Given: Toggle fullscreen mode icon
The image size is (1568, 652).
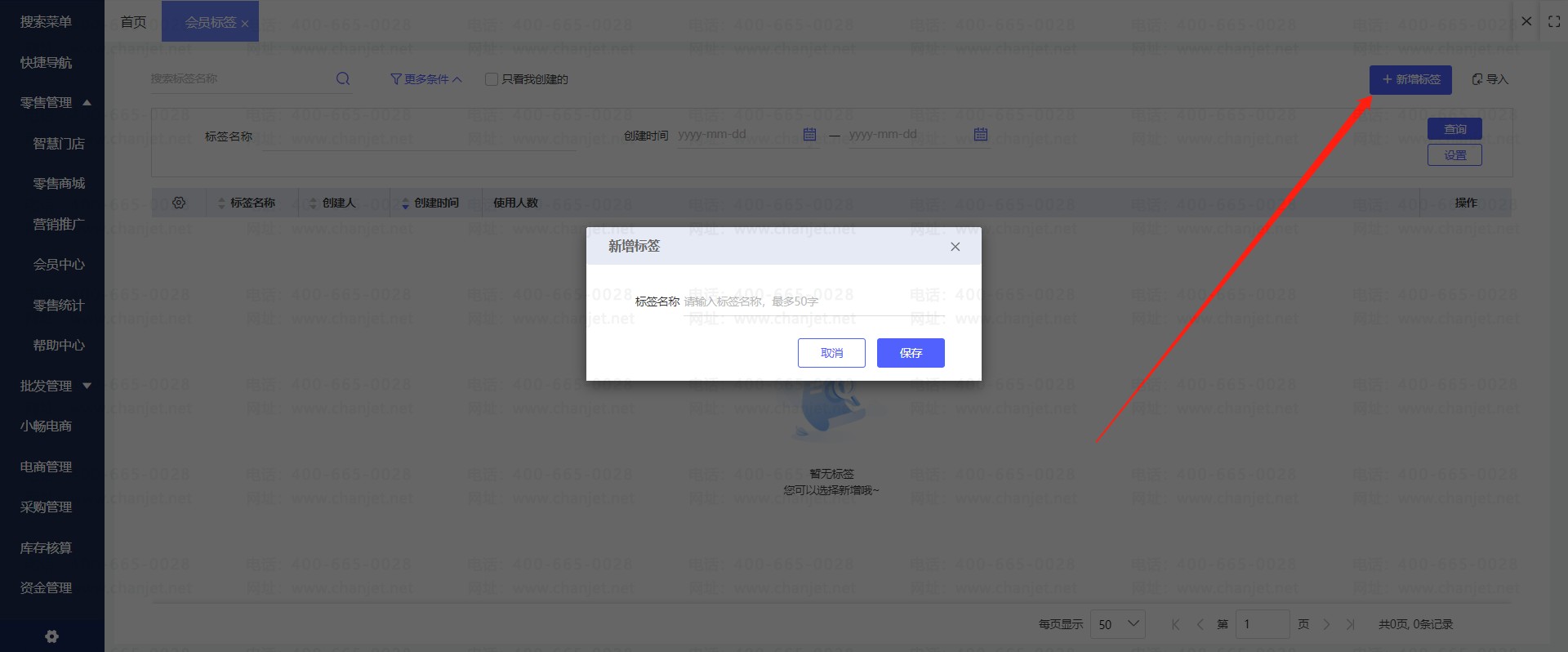Looking at the screenshot, I should (x=1554, y=21).
